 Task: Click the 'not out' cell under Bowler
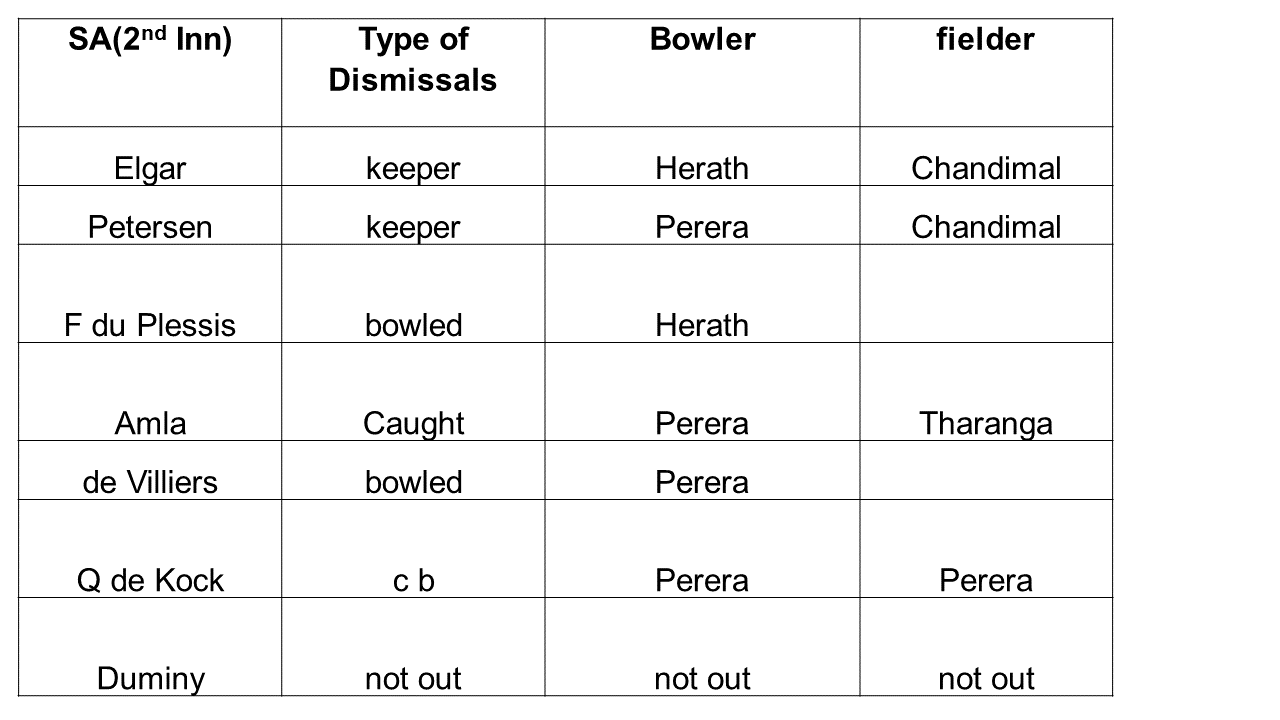pyautogui.click(x=702, y=678)
